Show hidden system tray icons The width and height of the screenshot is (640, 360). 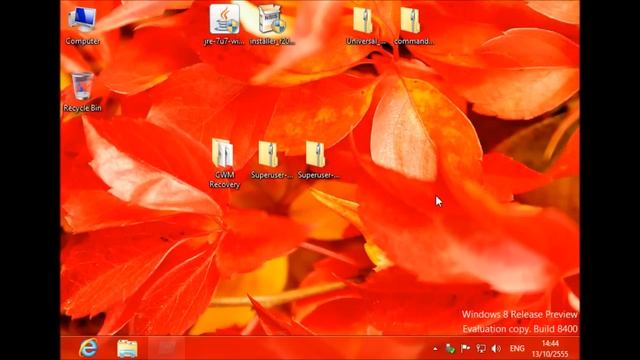tap(435, 349)
